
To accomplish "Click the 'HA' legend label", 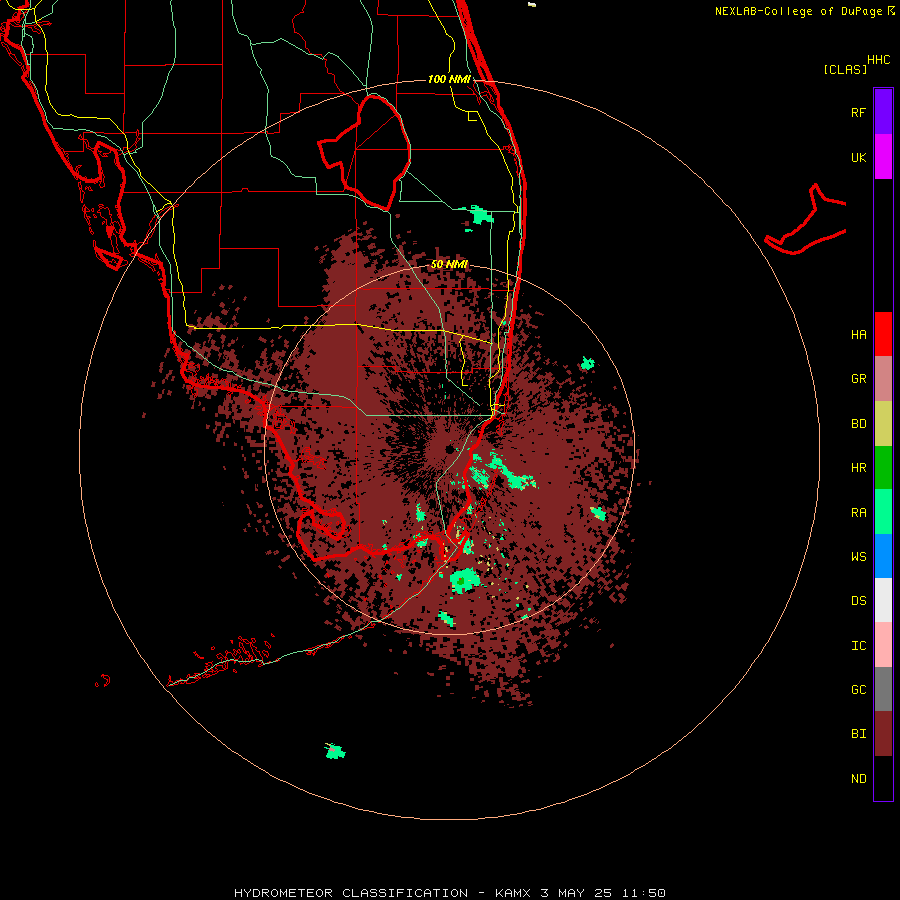I will [x=858, y=335].
